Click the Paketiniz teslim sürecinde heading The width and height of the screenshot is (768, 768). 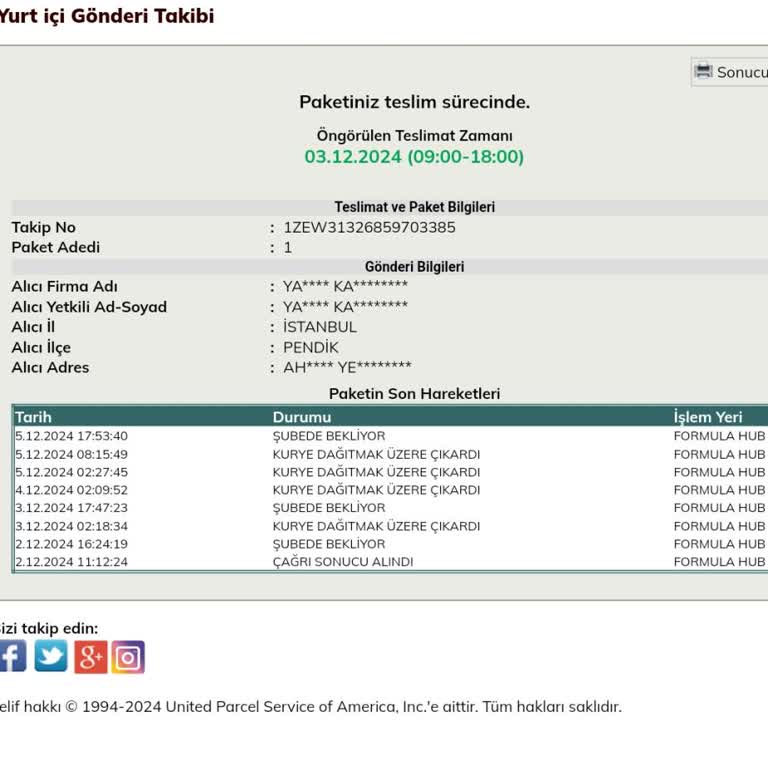[414, 102]
